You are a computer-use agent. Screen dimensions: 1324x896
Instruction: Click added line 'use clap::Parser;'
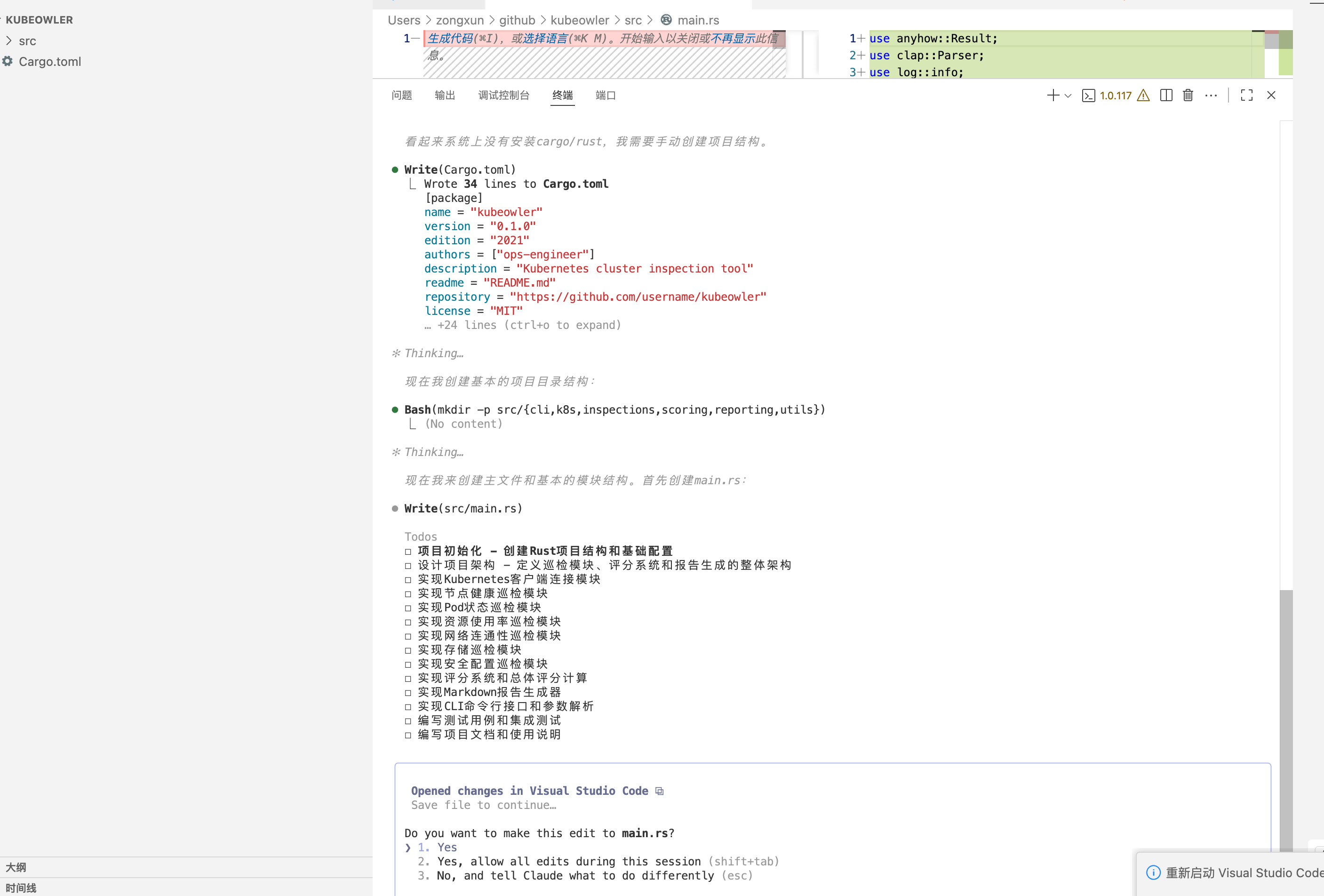(926, 55)
